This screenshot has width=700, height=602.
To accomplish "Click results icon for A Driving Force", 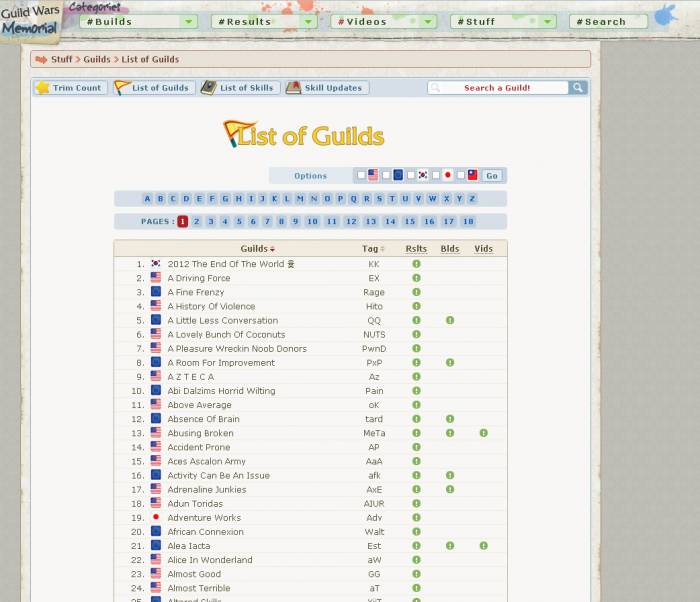I will [416, 278].
